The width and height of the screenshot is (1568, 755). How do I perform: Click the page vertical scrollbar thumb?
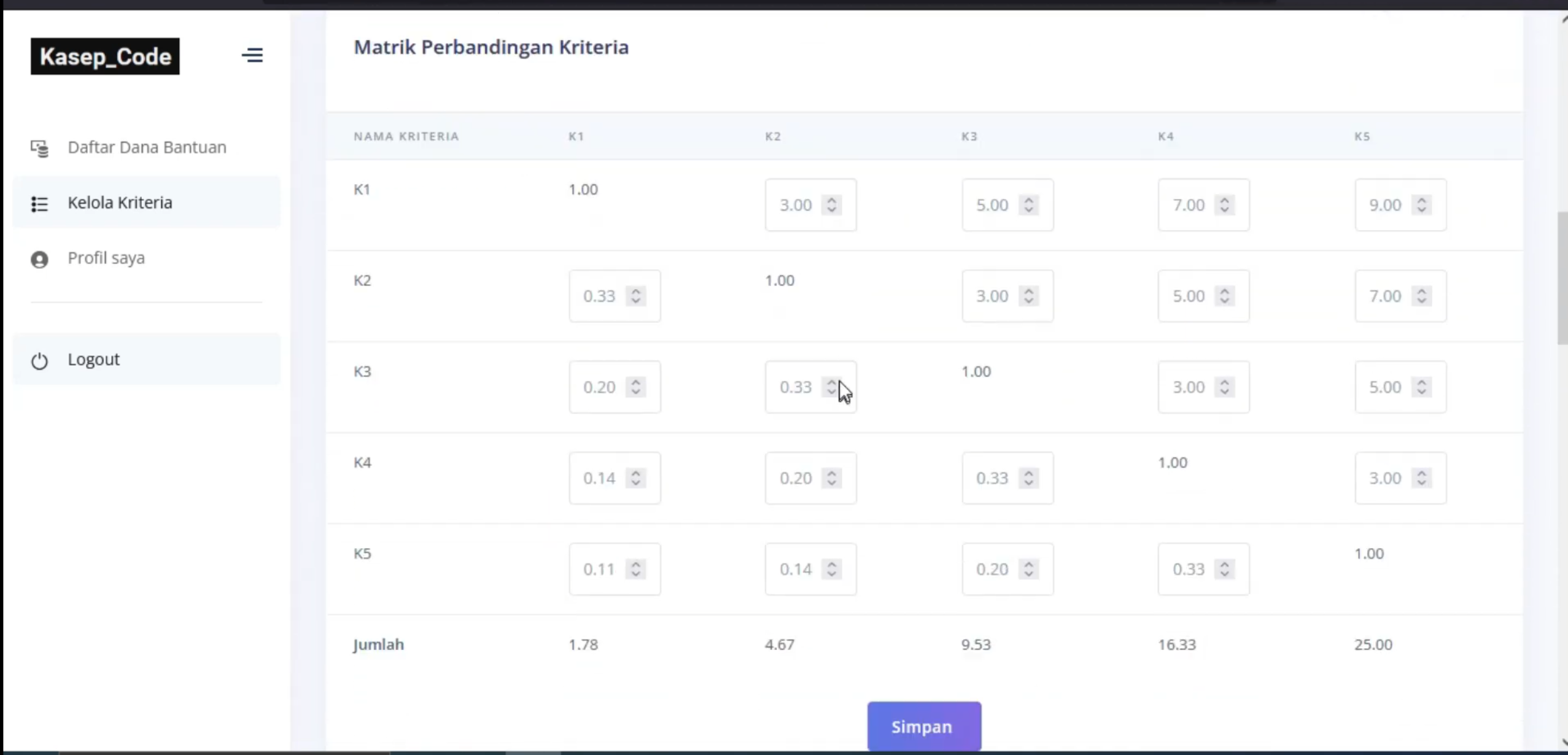[x=1562, y=278]
